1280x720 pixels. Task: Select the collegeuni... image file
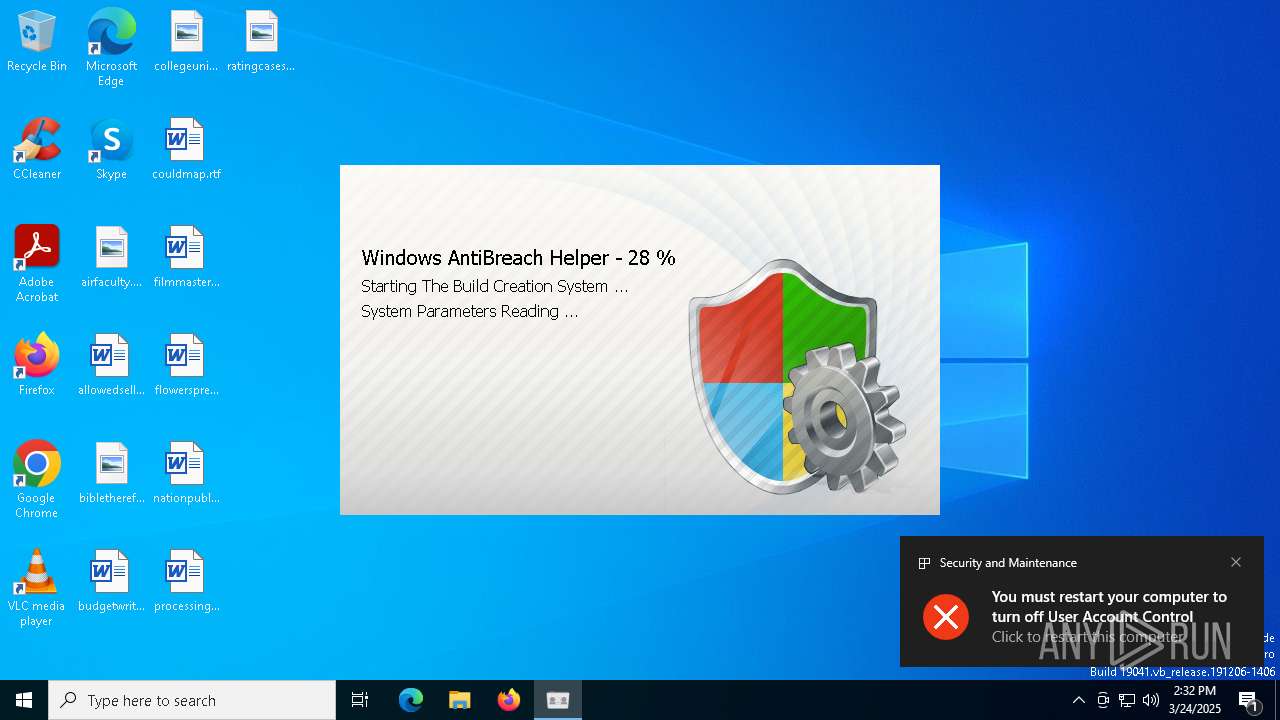186,42
